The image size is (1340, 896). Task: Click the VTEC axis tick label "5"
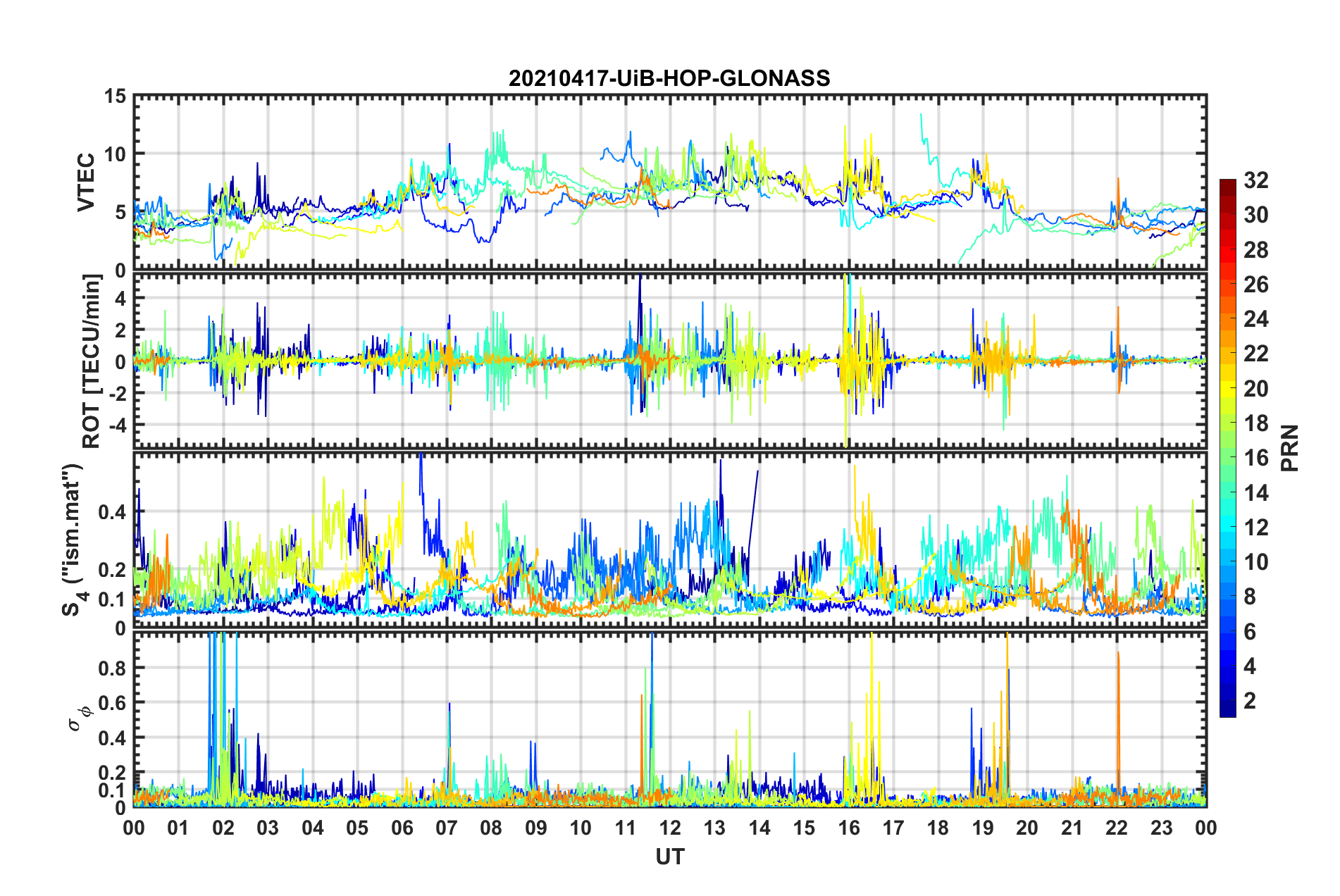120,212
